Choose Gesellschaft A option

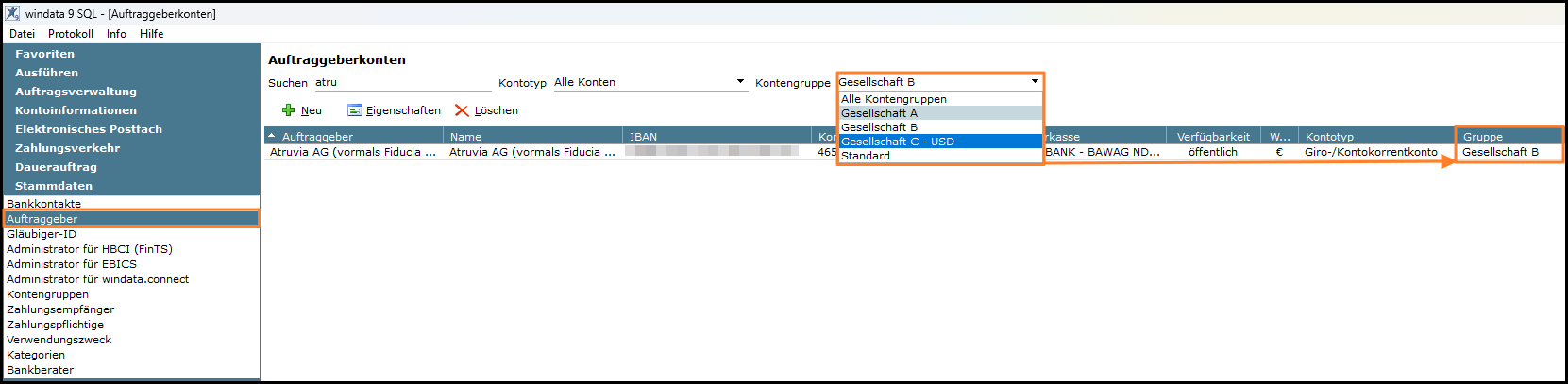click(x=940, y=113)
